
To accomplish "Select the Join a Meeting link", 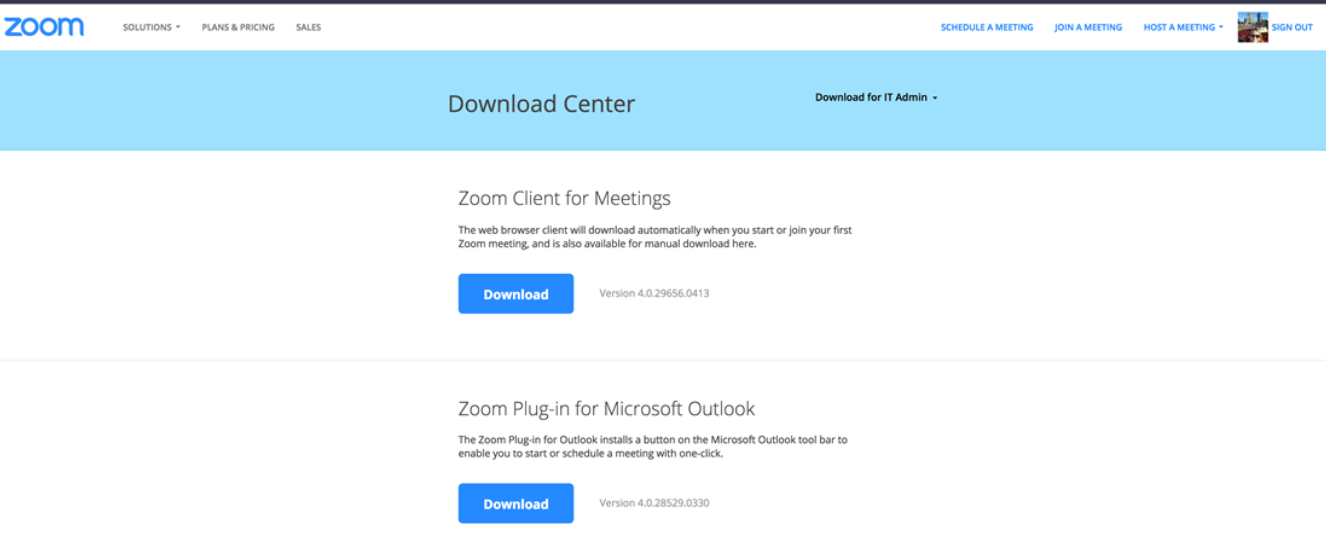I will point(1088,27).
